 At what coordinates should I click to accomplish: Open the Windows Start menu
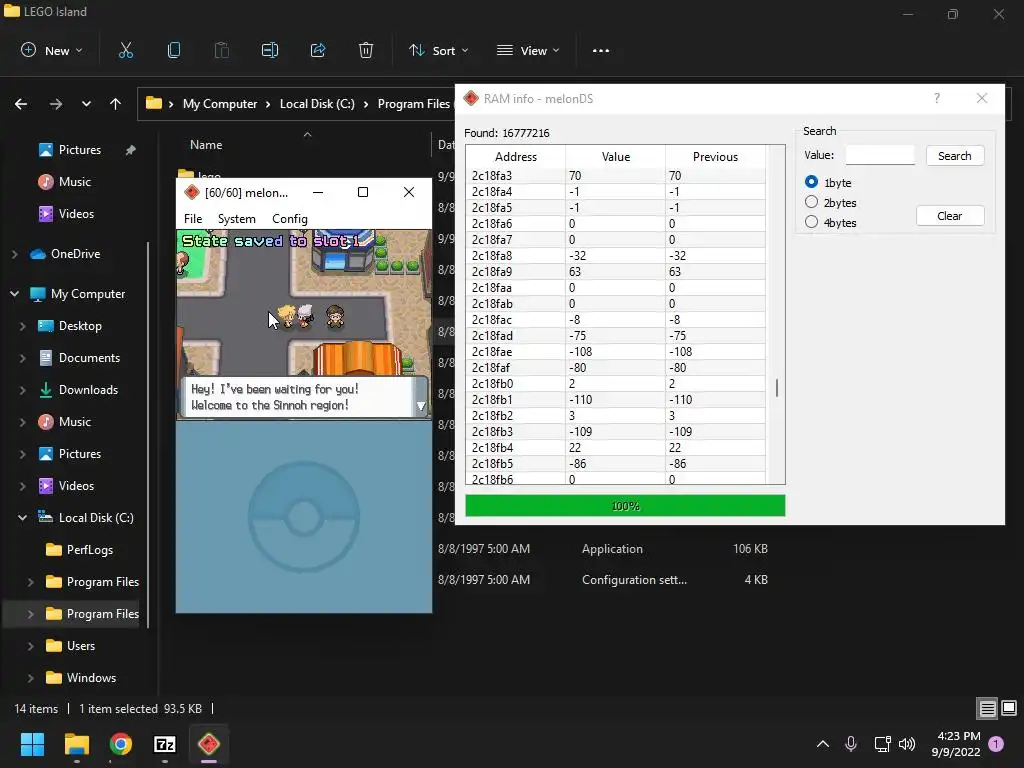point(32,744)
